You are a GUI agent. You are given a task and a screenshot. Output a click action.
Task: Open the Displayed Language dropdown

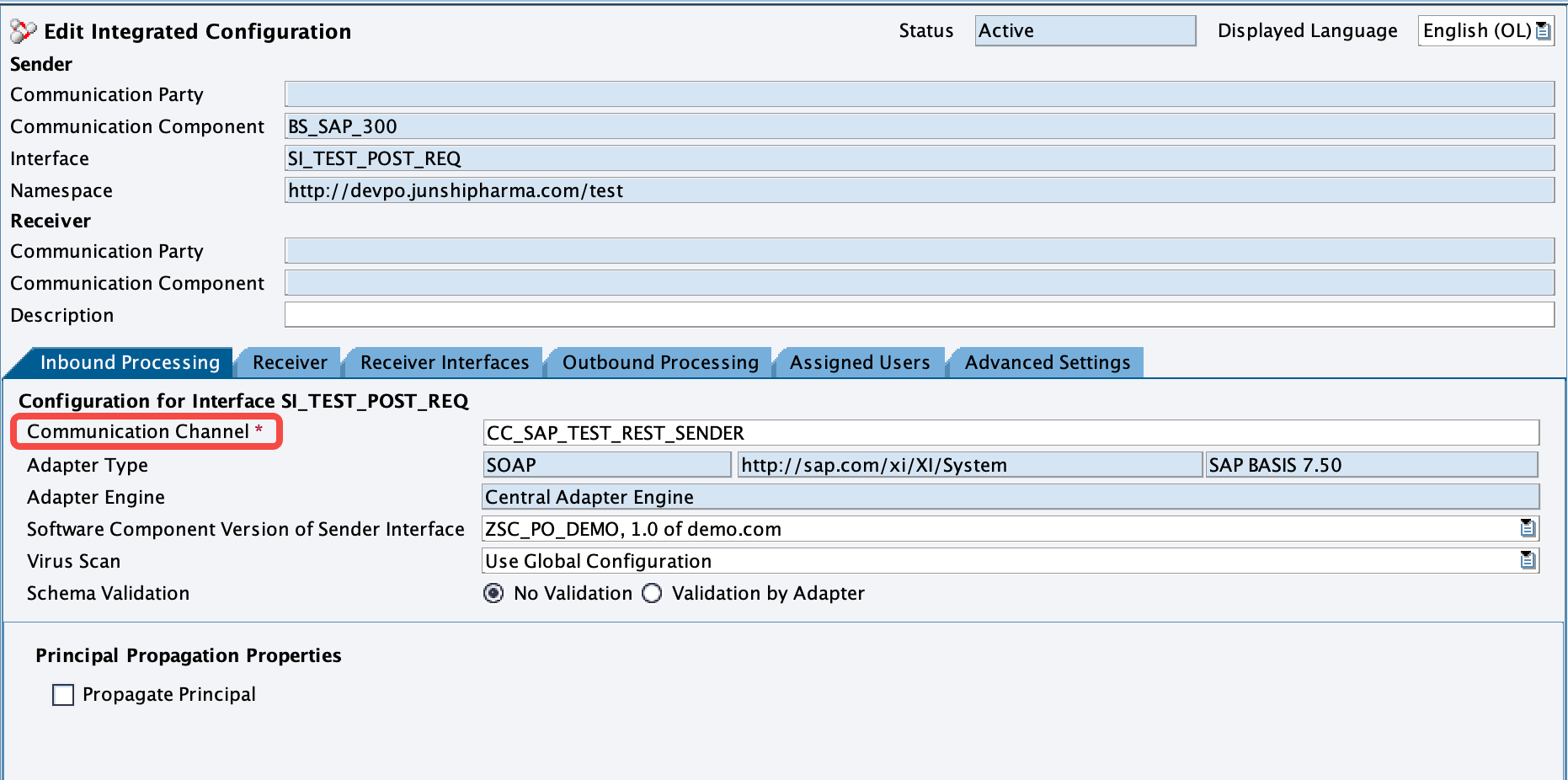[x=1543, y=31]
